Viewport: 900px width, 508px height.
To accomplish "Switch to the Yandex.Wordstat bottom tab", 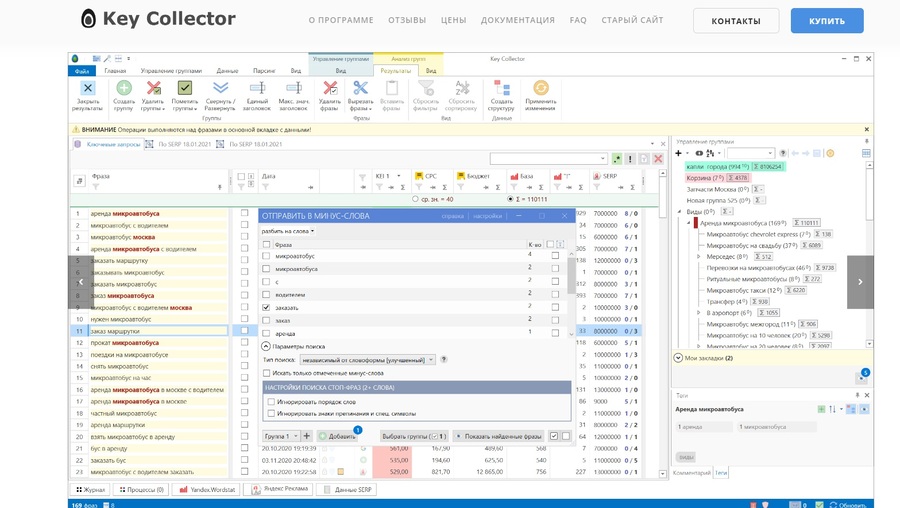I will point(205,490).
